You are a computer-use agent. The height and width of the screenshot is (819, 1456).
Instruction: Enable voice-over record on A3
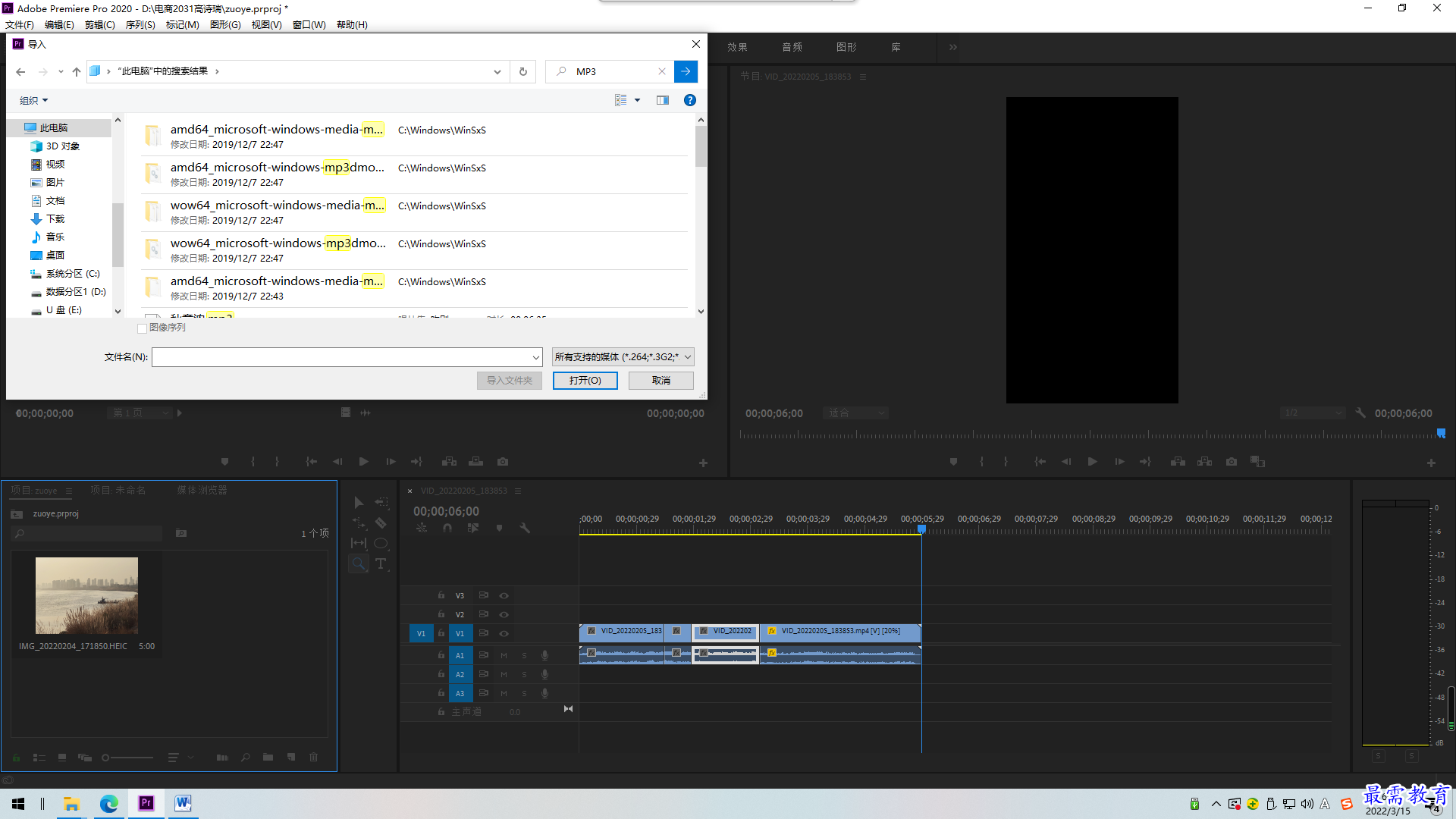(x=544, y=693)
